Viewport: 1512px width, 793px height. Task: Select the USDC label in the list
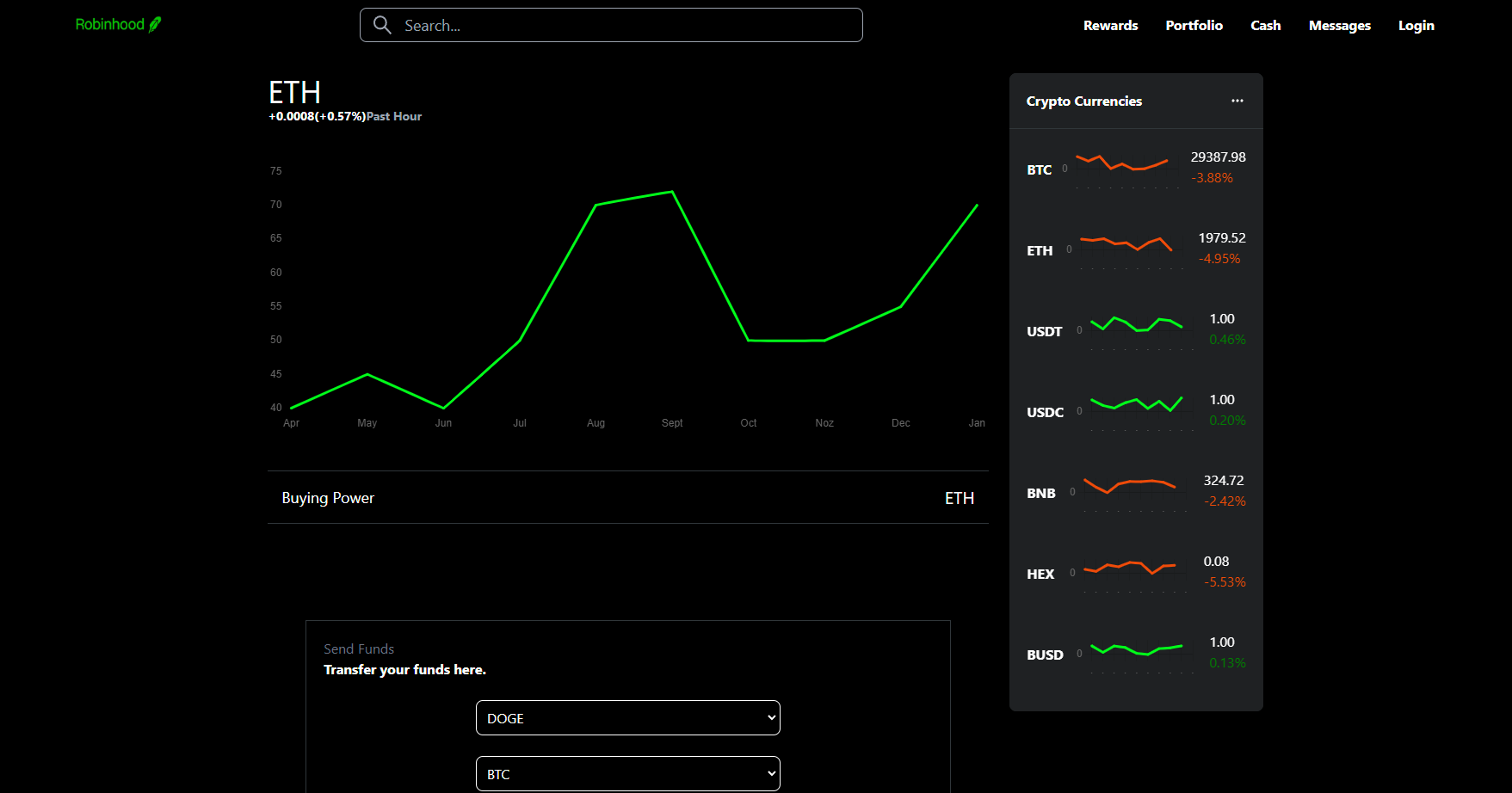click(x=1045, y=413)
